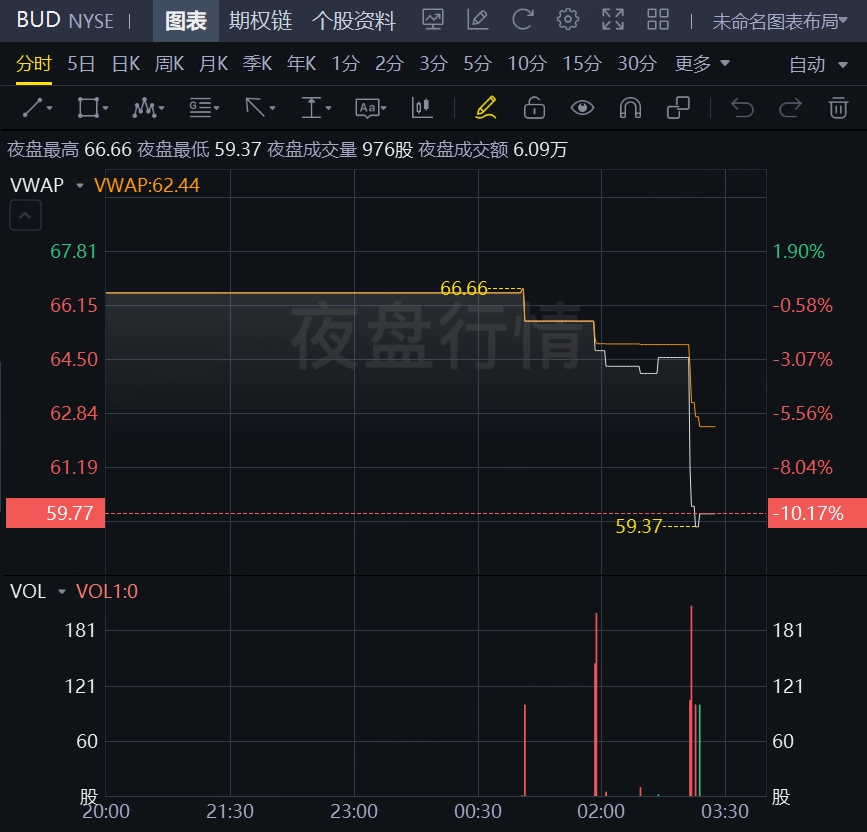Delete drawings with trash icon
Image resolution: width=867 pixels, height=832 pixels.
click(x=838, y=108)
